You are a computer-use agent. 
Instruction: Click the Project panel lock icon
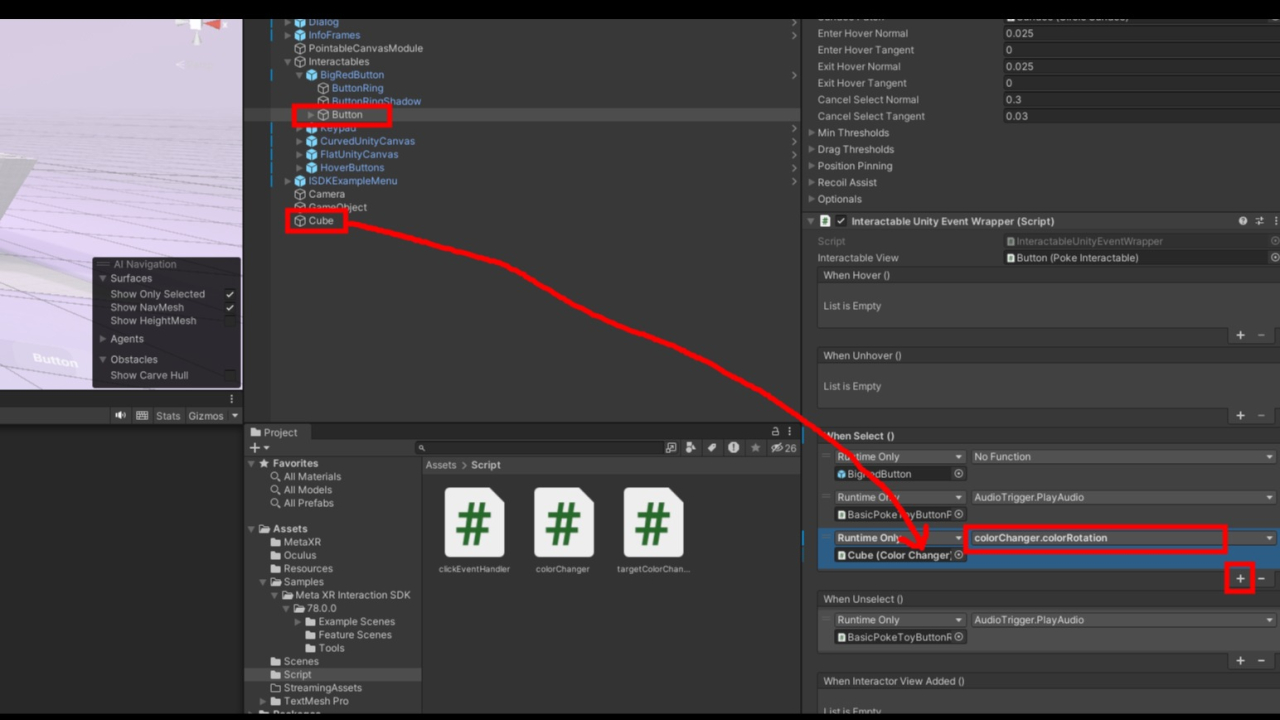776,432
